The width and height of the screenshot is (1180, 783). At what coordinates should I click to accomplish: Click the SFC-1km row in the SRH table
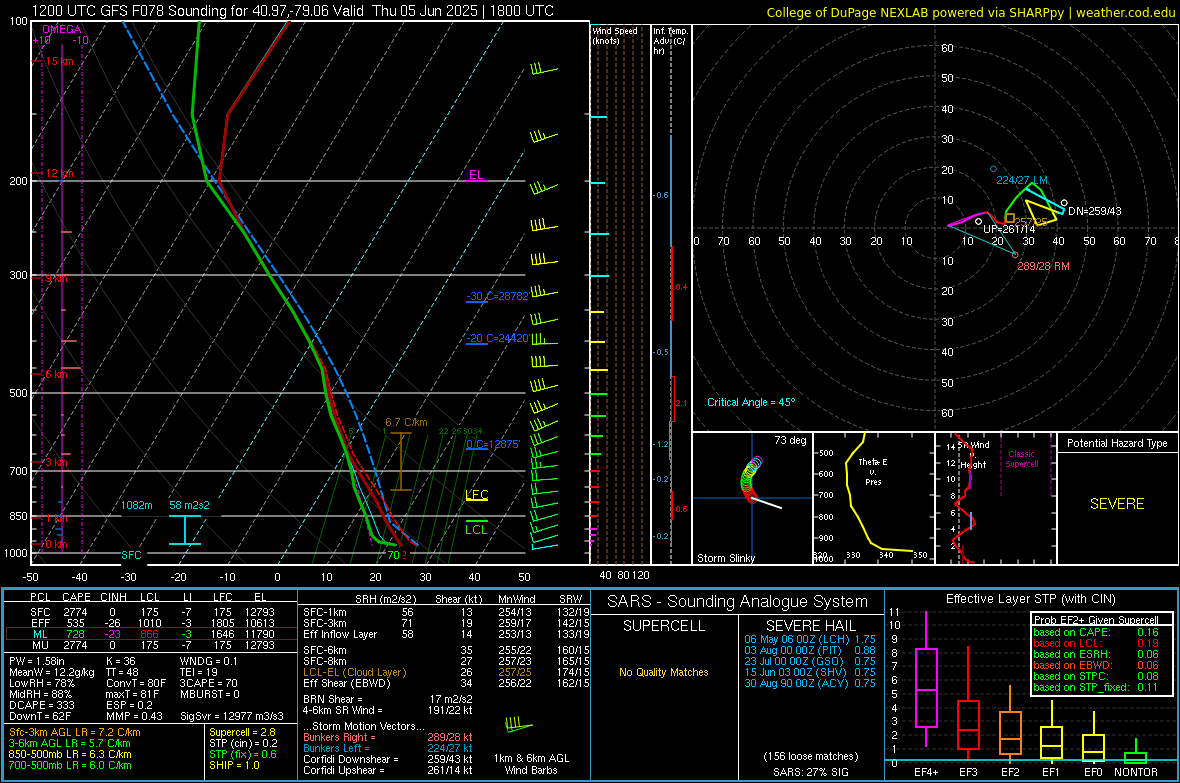point(446,612)
